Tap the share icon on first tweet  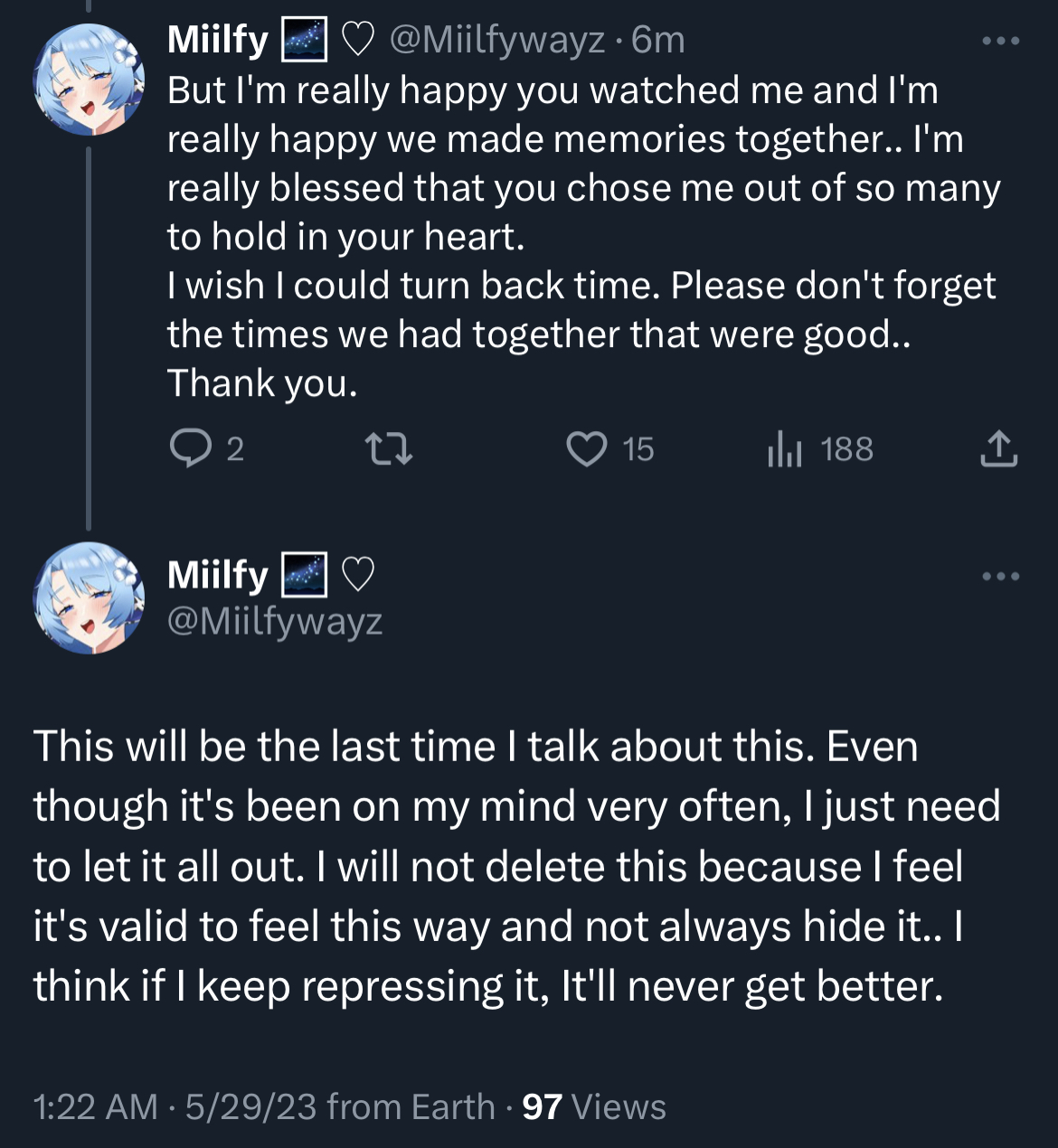998,448
